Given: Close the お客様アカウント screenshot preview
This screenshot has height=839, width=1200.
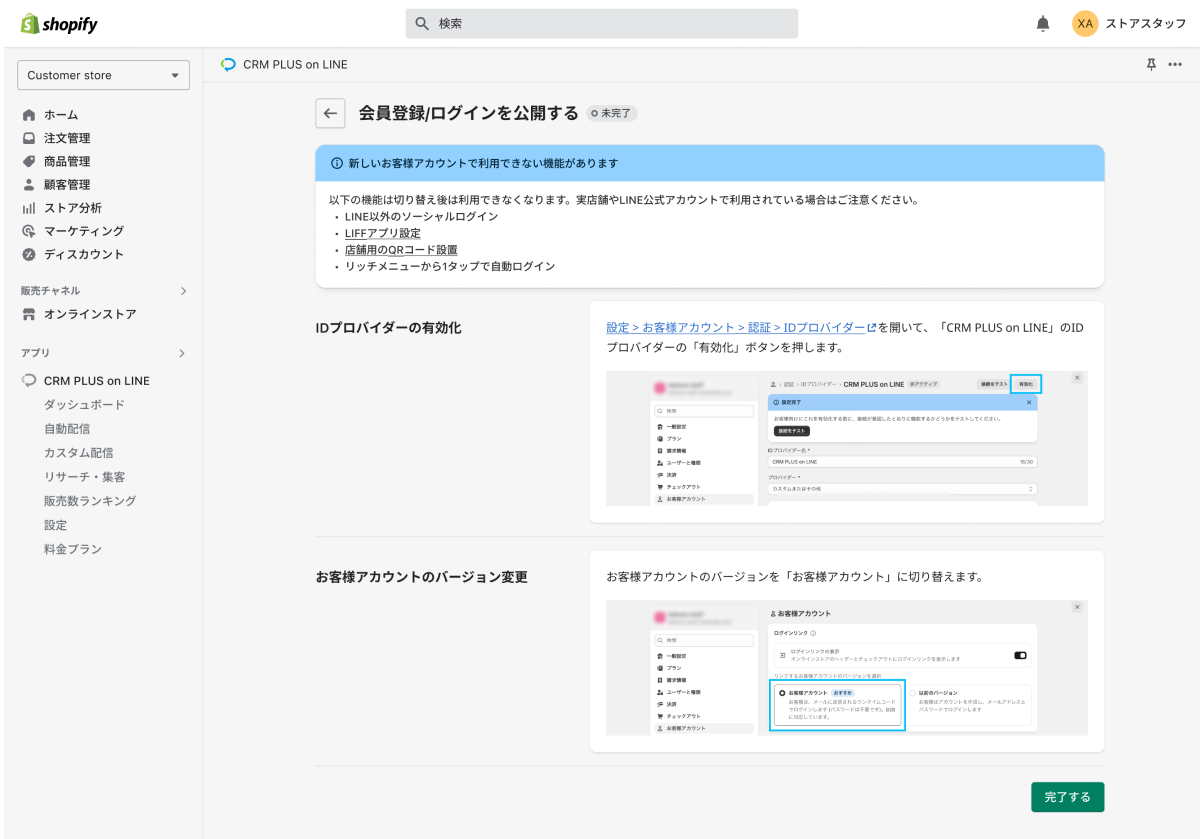Looking at the screenshot, I should tap(1077, 607).
